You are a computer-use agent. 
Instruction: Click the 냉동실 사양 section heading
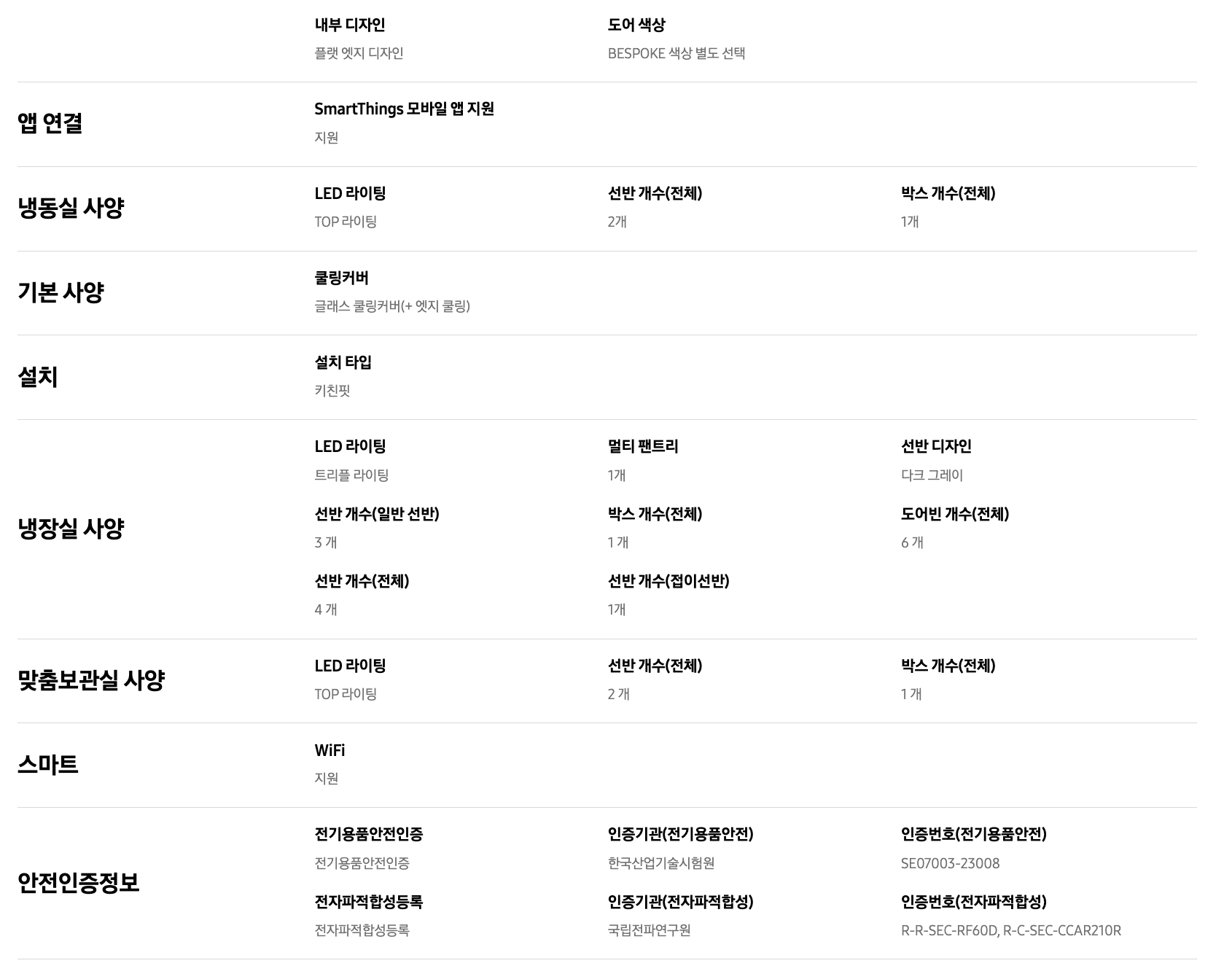pyautogui.click(x=71, y=208)
